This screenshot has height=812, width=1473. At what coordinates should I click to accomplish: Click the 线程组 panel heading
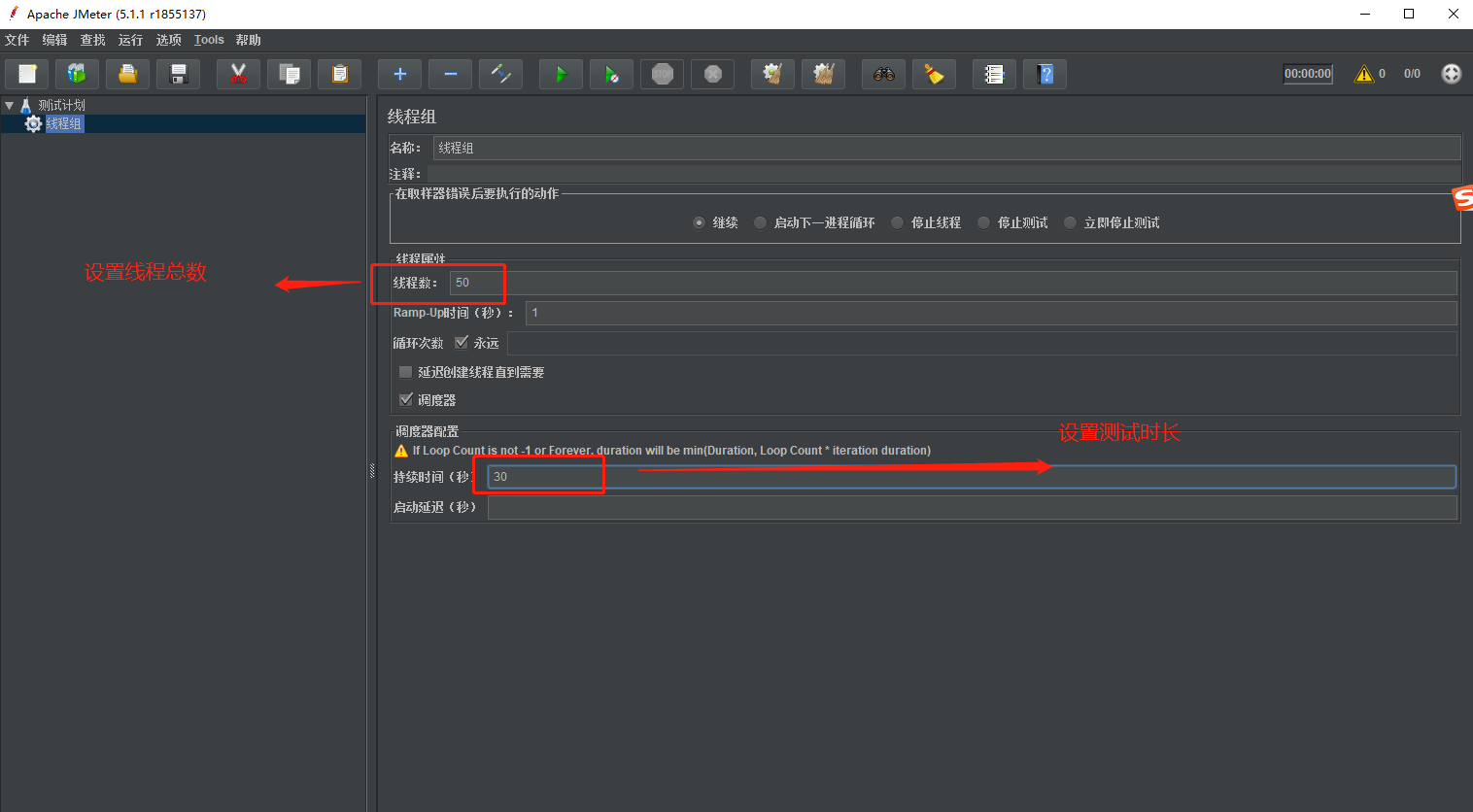tap(412, 117)
